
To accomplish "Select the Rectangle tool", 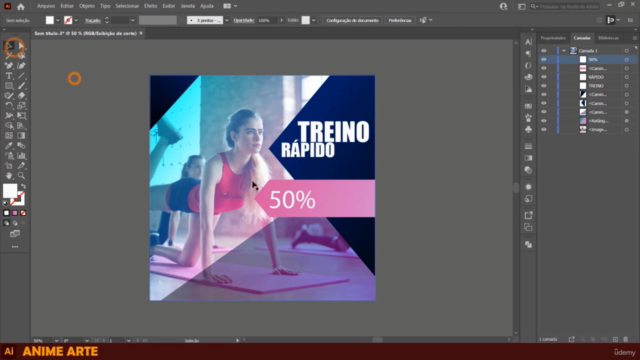I will tap(9, 86).
